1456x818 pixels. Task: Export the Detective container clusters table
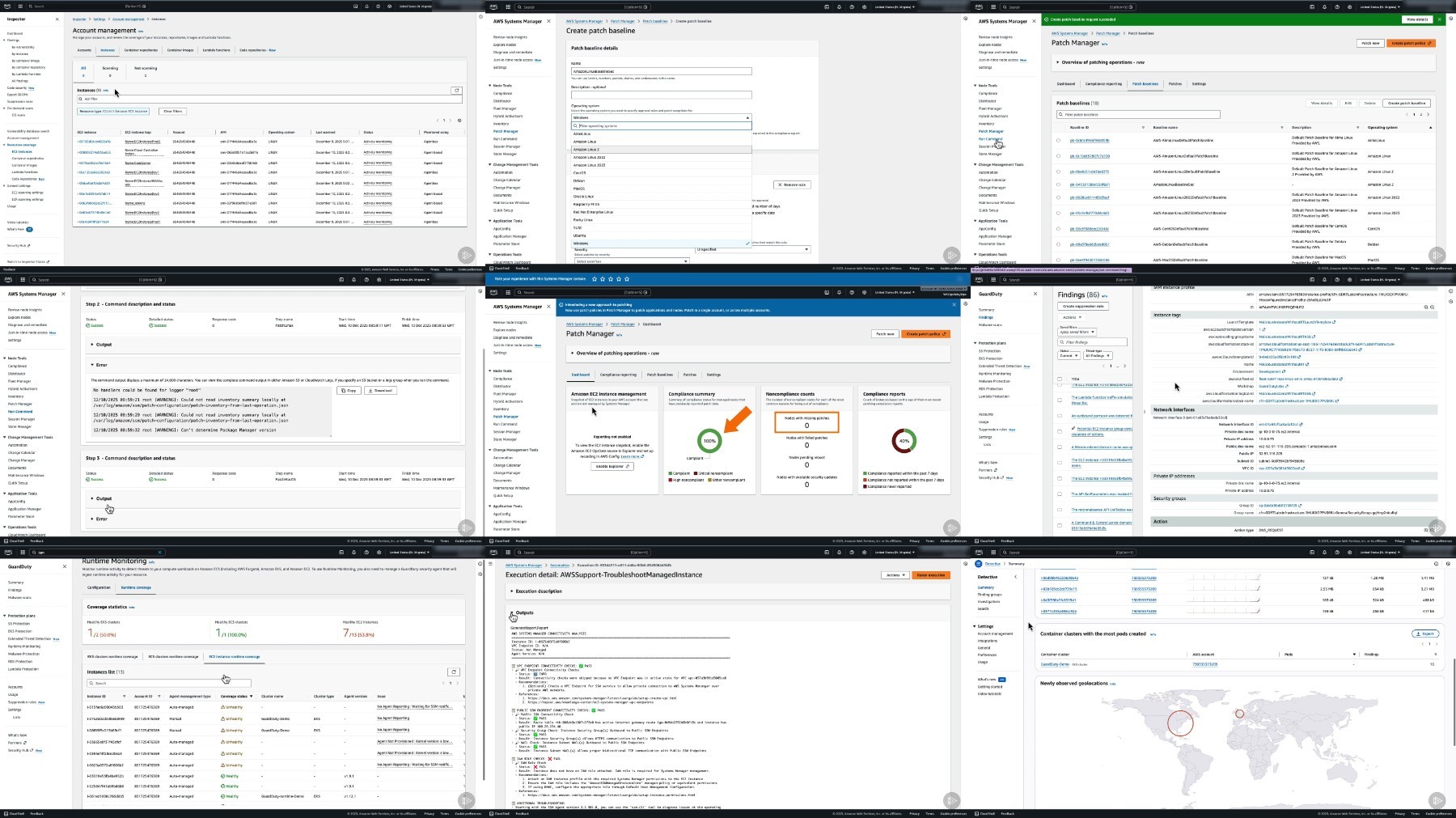[1425, 634]
